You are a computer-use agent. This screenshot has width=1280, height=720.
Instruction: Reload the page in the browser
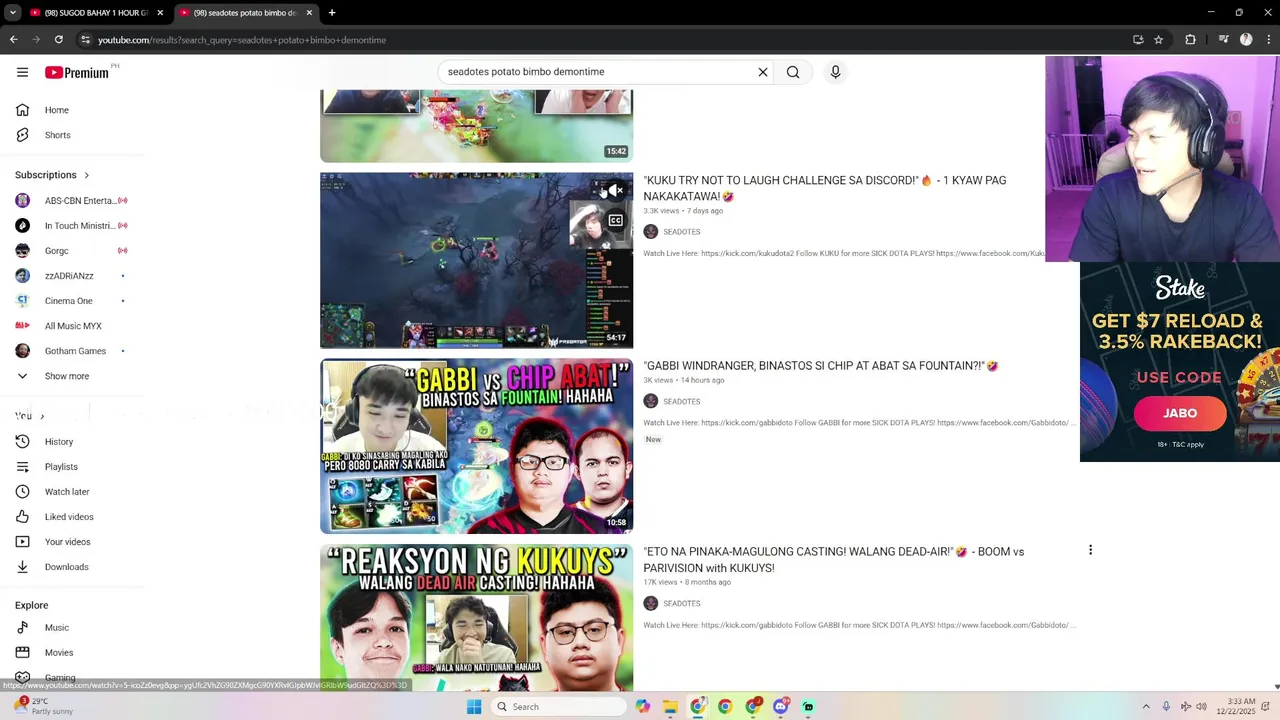coord(59,40)
